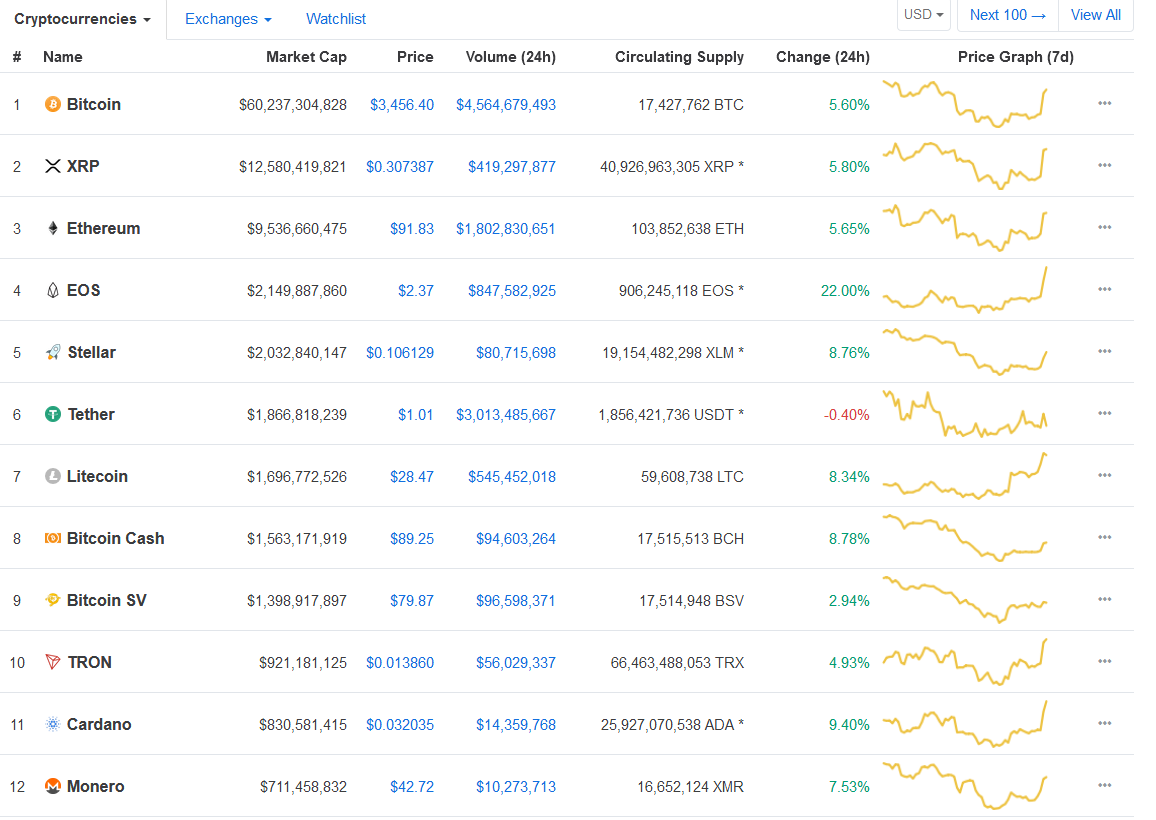This screenshot has width=1156, height=820.
Task: Open the USD currency selector
Action: [923, 15]
